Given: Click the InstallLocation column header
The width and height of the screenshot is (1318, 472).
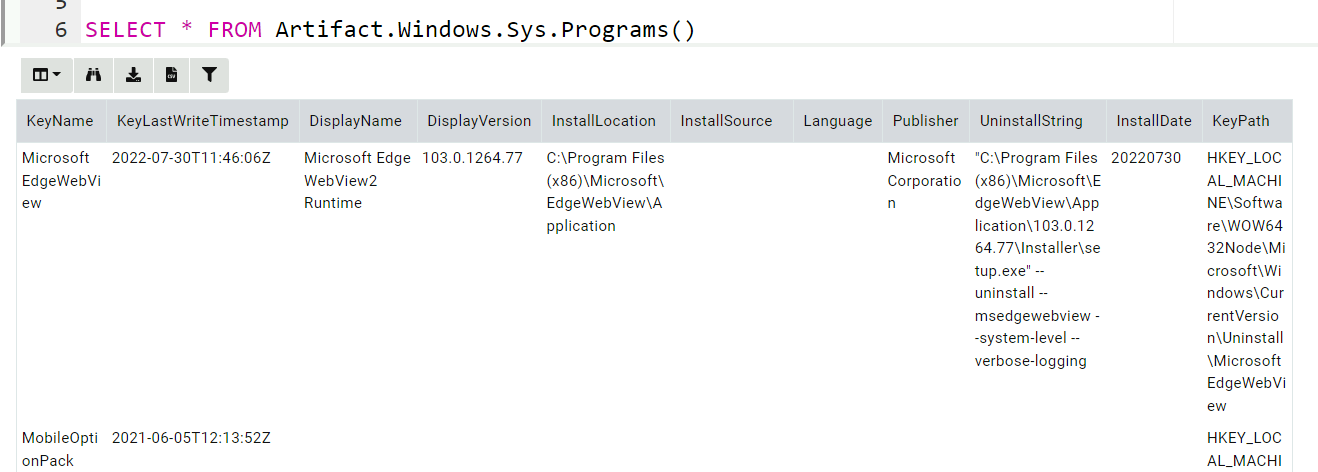Looking at the screenshot, I should coord(604,121).
